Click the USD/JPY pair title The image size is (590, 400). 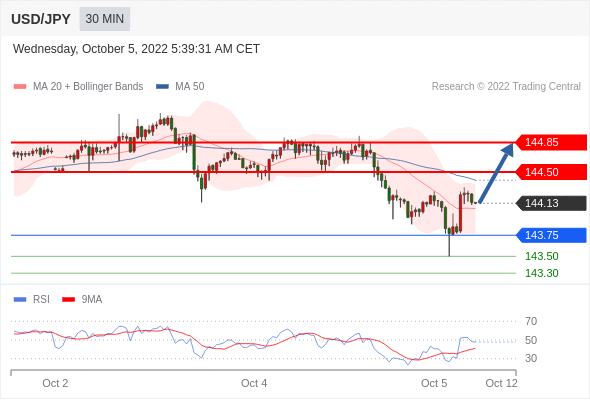click(41, 19)
